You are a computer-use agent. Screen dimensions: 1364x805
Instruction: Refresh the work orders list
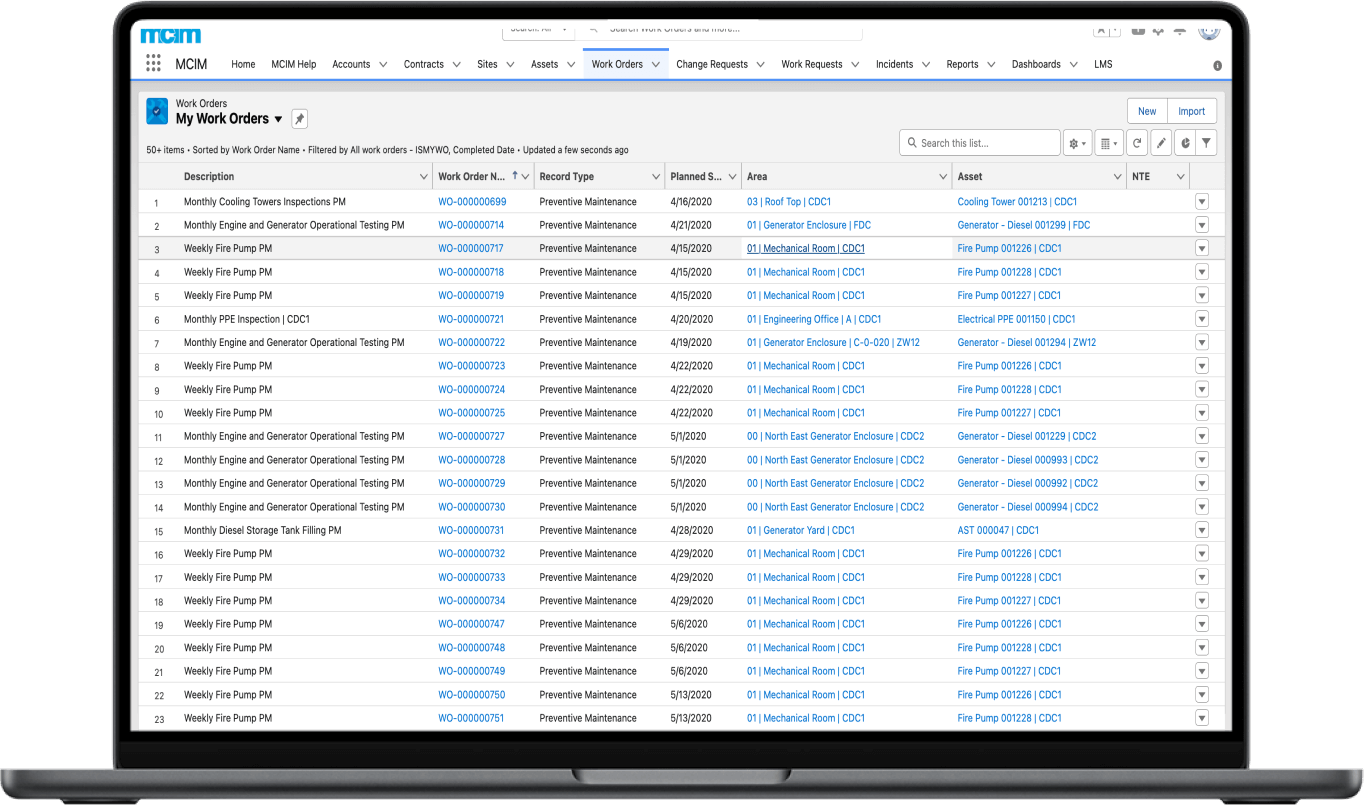tap(1137, 143)
